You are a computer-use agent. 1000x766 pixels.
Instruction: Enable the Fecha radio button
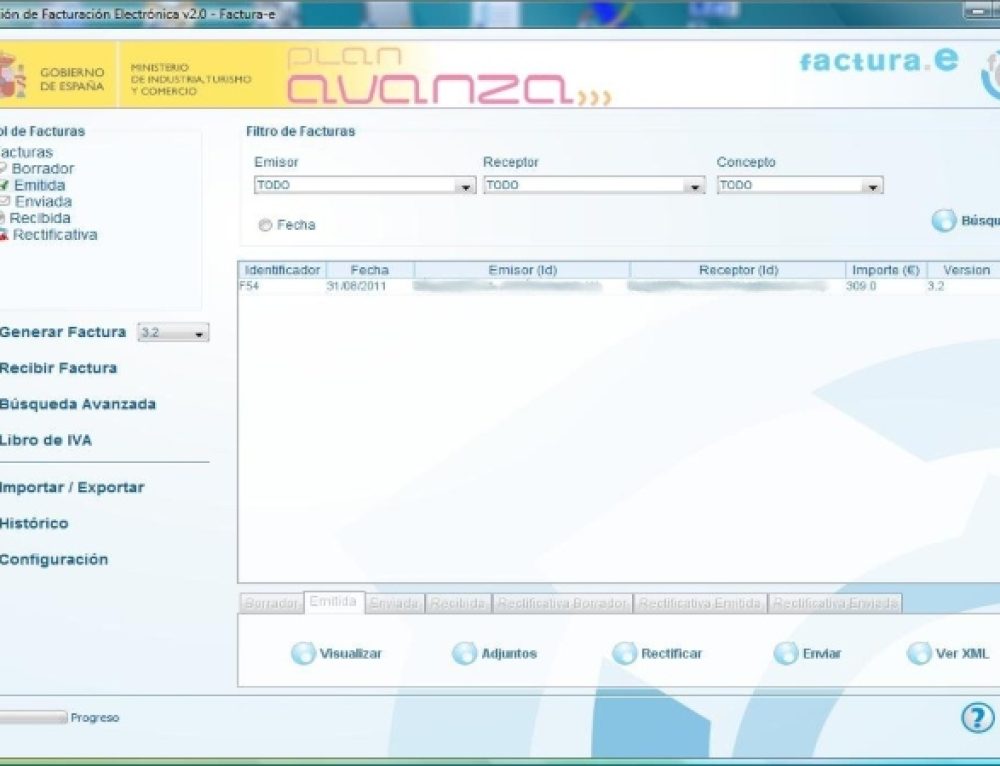(265, 226)
